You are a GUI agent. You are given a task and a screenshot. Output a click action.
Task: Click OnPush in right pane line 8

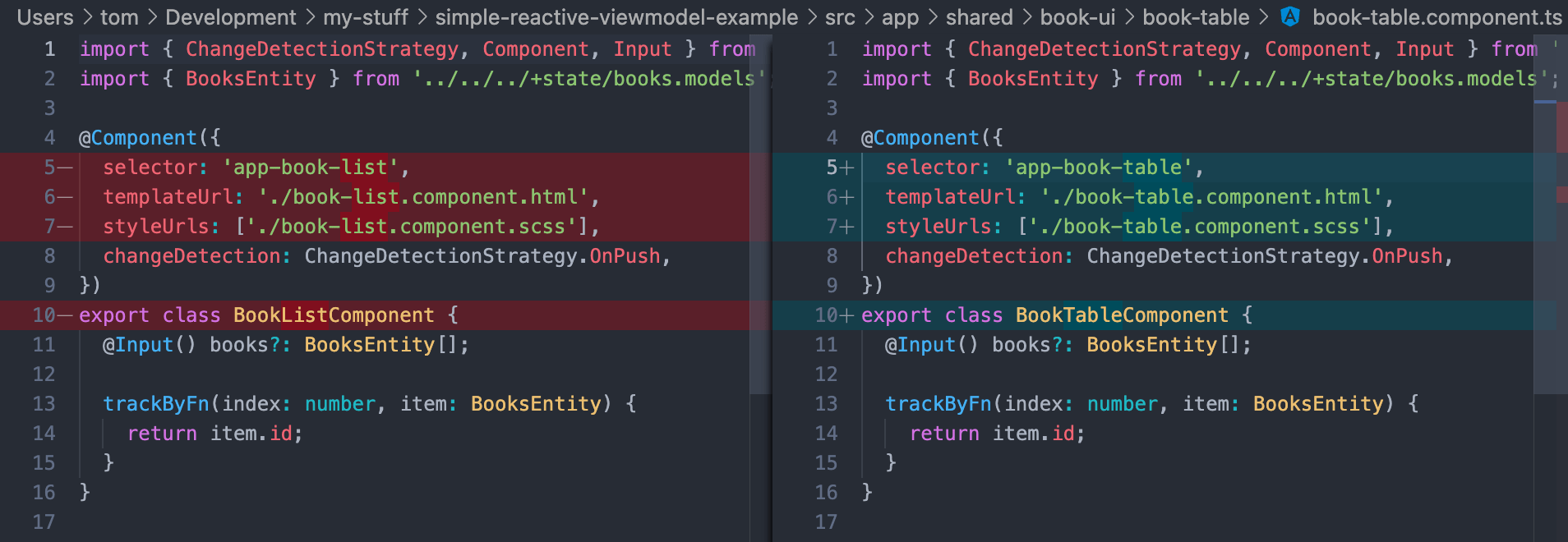pyautogui.click(x=1407, y=256)
